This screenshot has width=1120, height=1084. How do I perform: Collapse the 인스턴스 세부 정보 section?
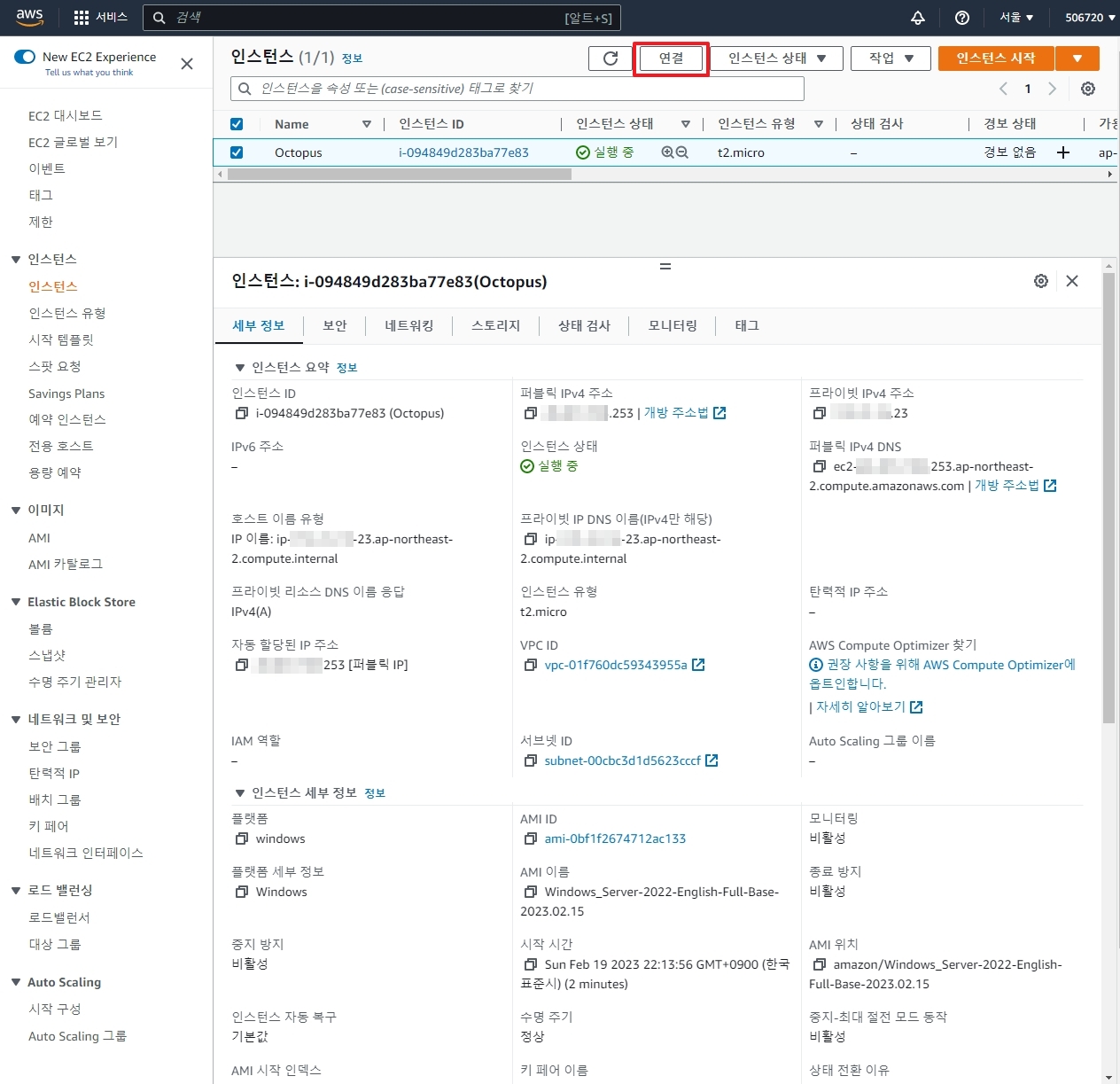239,793
